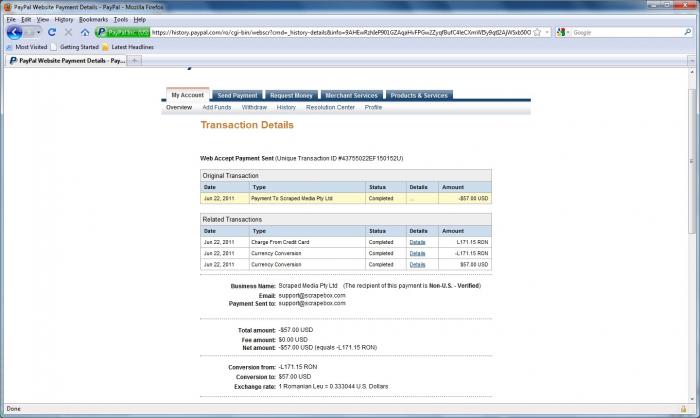Open the Request Money tab

point(291,95)
